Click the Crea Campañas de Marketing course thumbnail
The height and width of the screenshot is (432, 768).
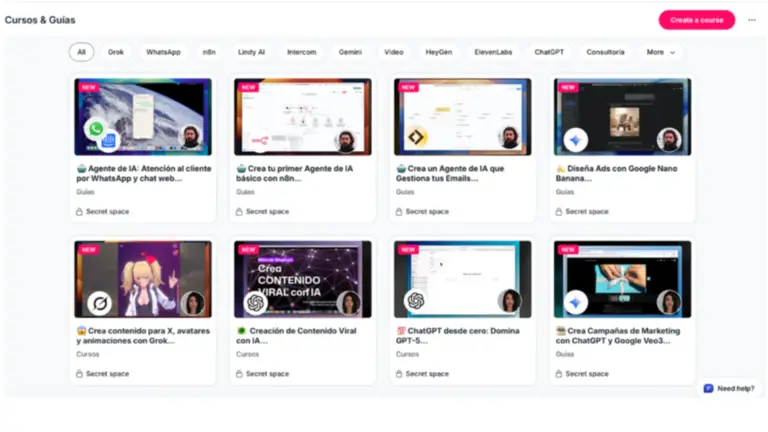tap(622, 278)
